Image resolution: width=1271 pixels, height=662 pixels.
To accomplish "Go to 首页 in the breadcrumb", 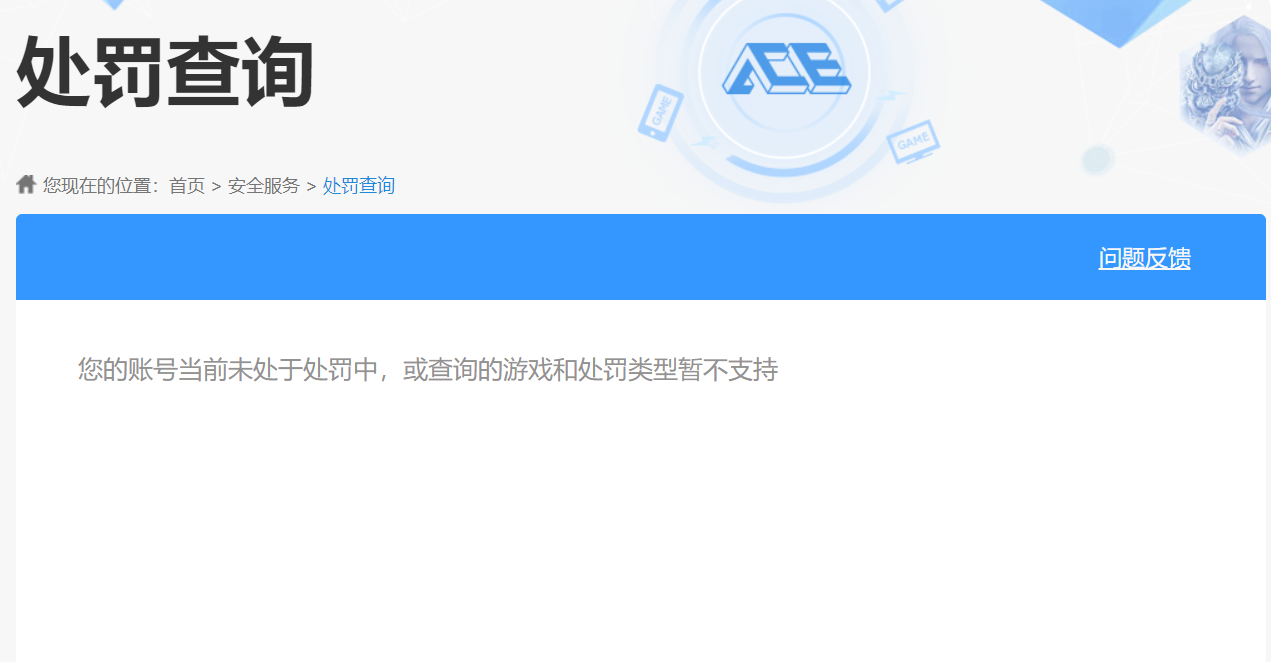I will point(187,185).
